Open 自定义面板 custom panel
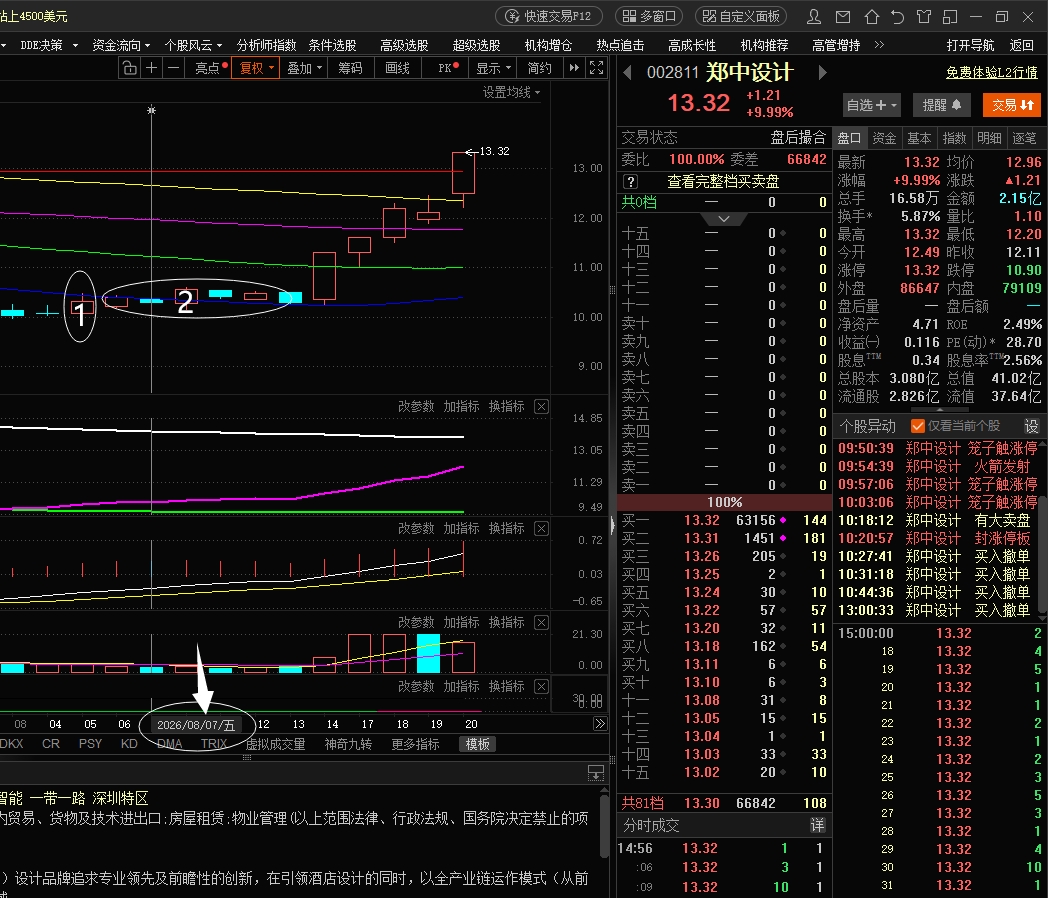Screen dimensions: 1048x898 [x=742, y=16]
